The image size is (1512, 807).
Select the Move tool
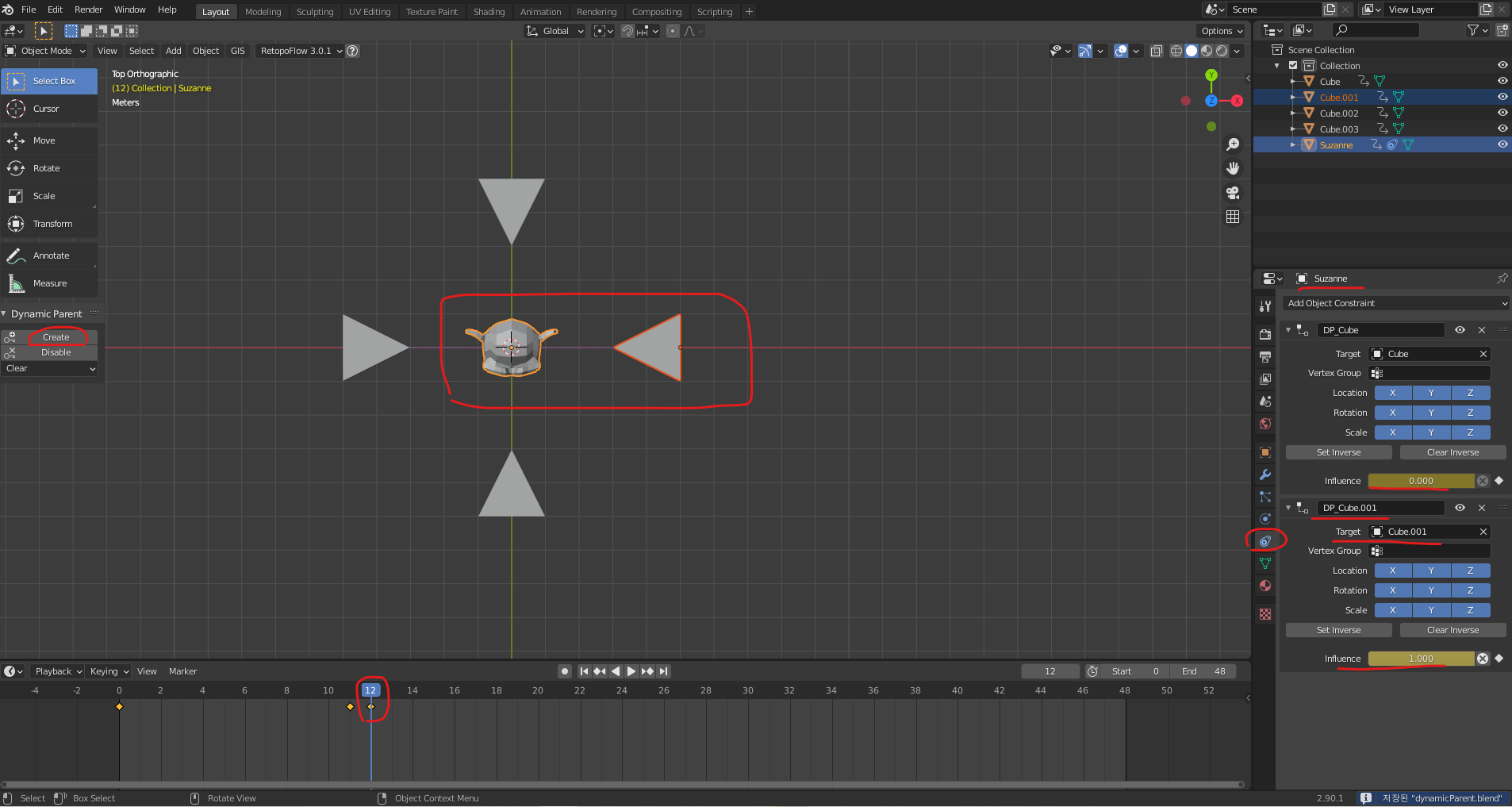pos(49,140)
